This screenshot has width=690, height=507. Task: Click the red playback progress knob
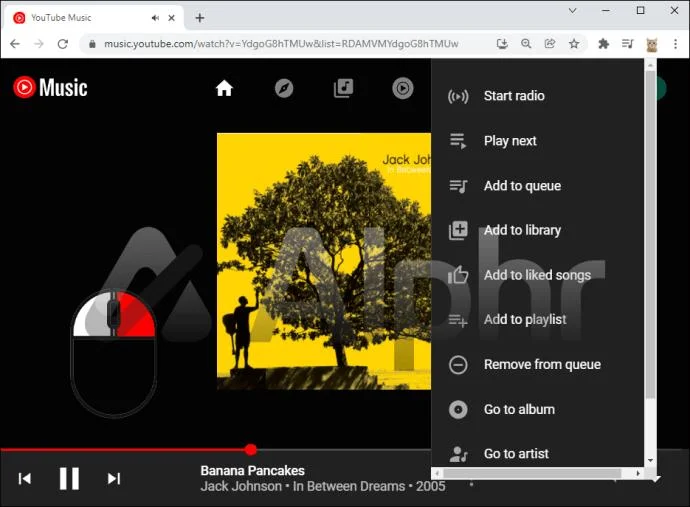(251, 450)
